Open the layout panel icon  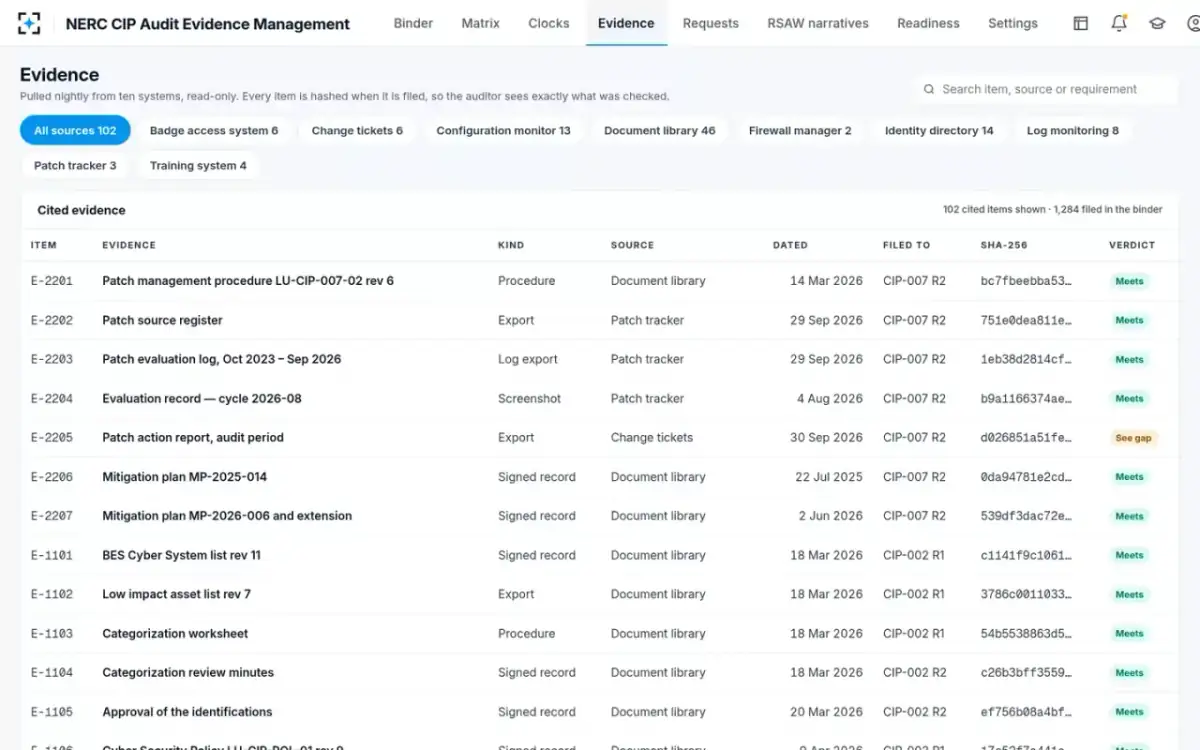[x=1081, y=23]
